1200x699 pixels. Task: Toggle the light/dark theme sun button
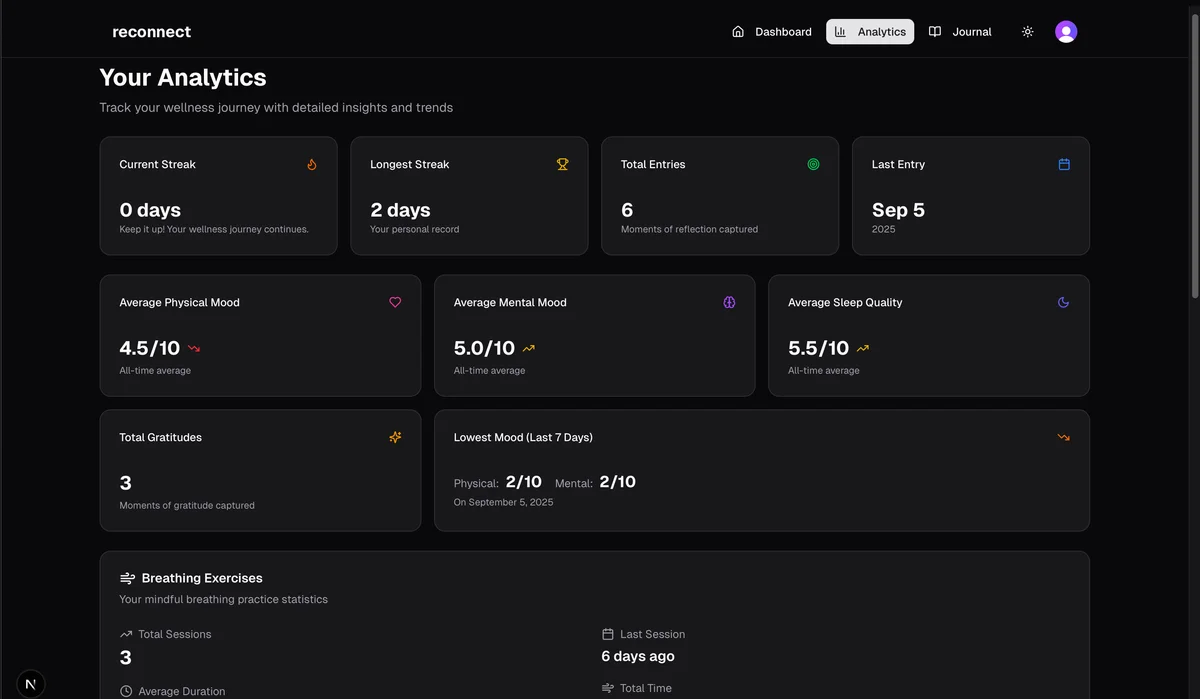1027,32
